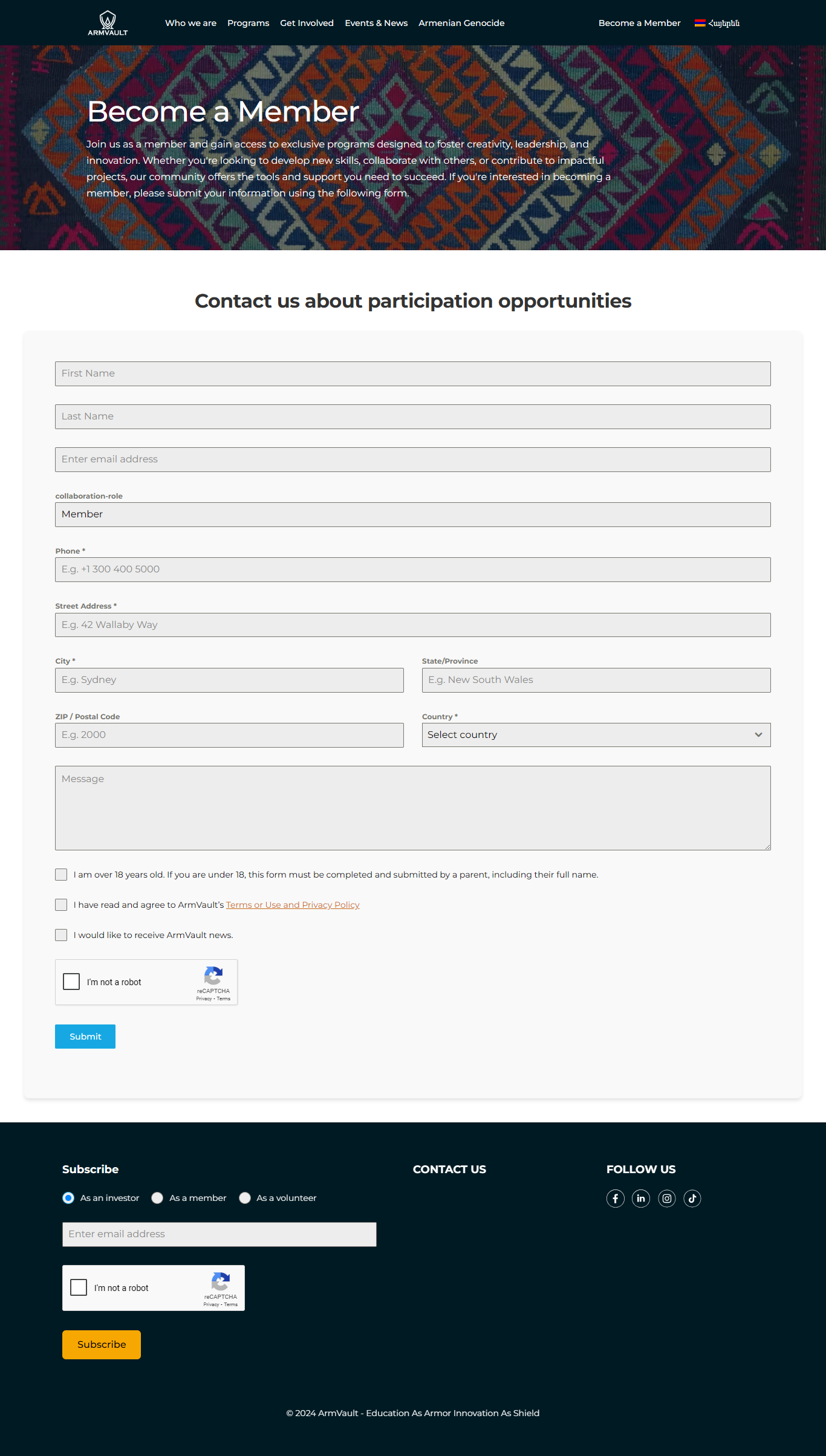Check the form's 'I'm not a robot' reCAPTCHA
Viewport: 826px width, 1456px height.
click(x=71, y=982)
